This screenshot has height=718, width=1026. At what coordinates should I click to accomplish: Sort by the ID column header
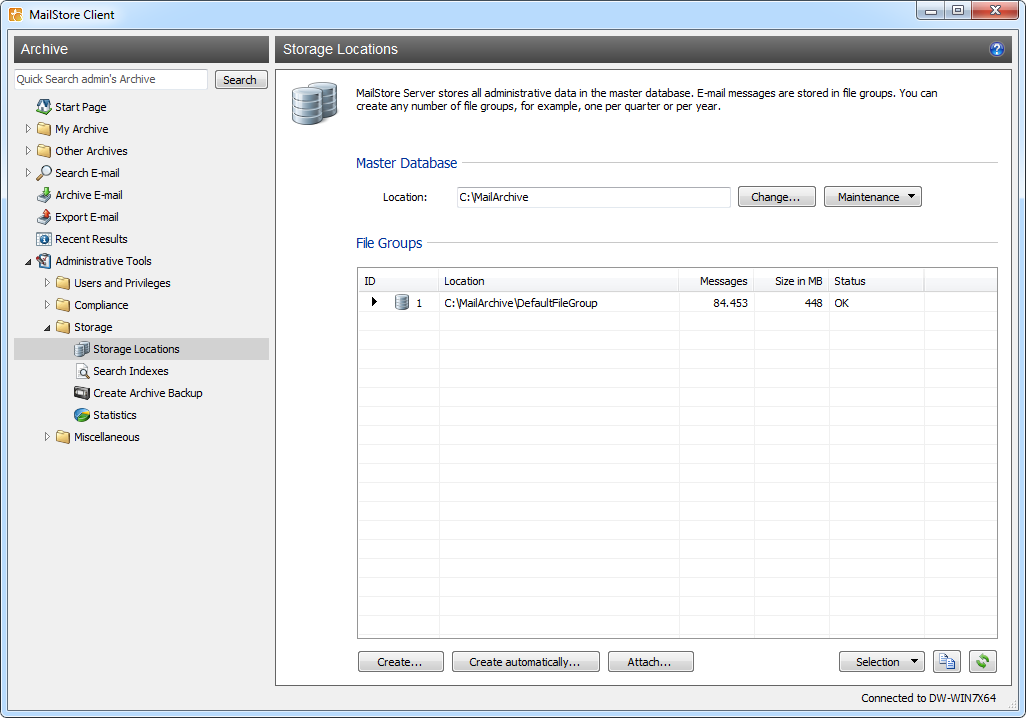coord(398,281)
